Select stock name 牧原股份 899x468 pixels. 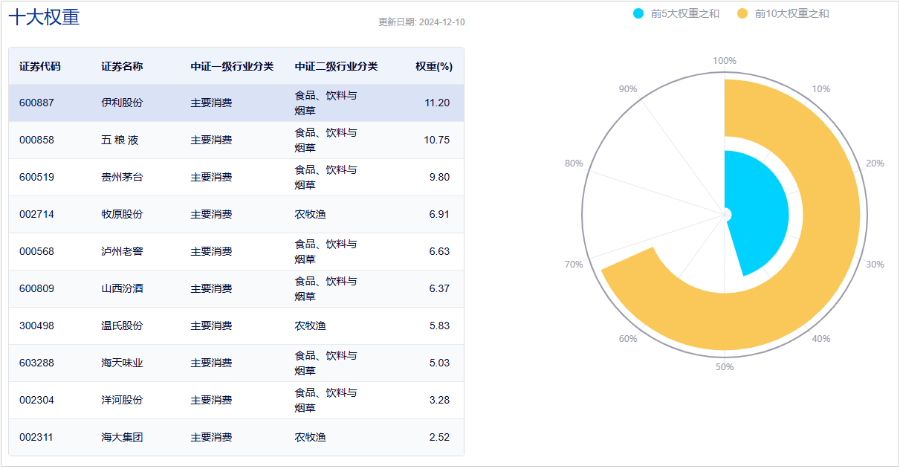[x=122, y=214]
